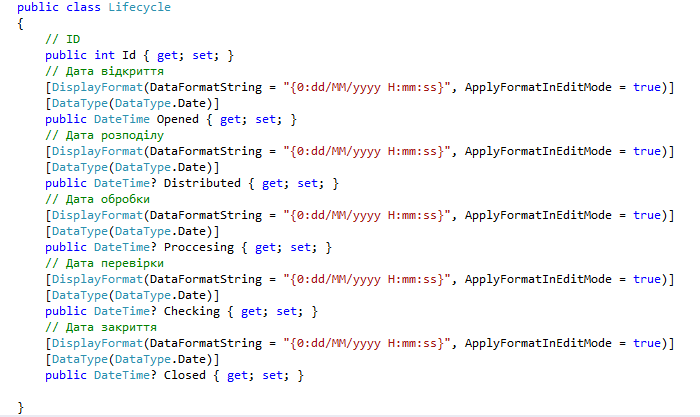Click the comment '// Дата обробки'
This screenshot has width=700, height=417.
pyautogui.click(x=97, y=200)
